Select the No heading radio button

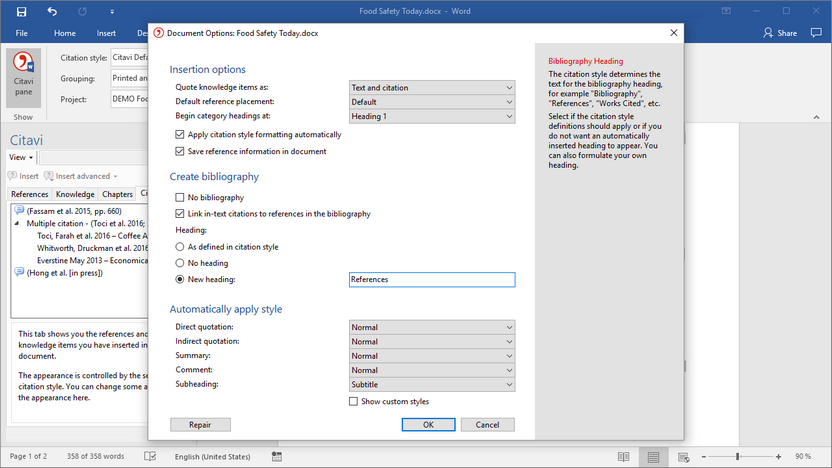point(179,263)
